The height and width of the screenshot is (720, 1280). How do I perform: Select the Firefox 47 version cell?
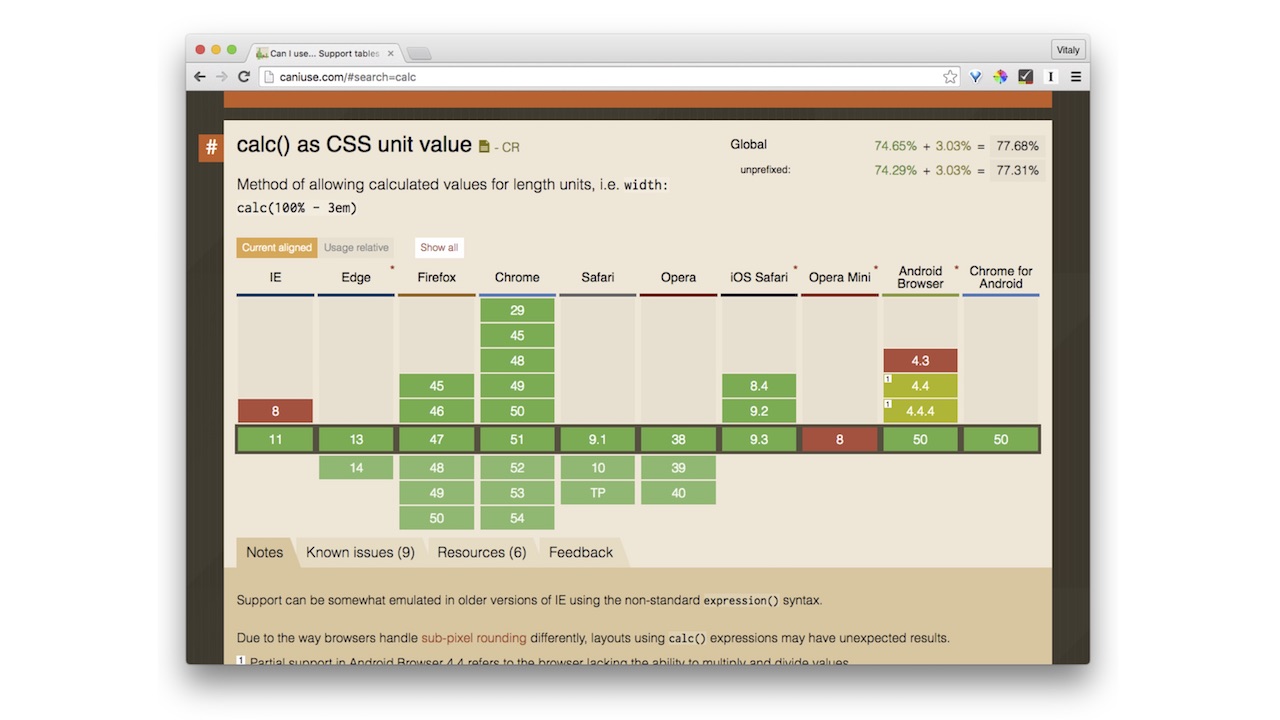437,440
